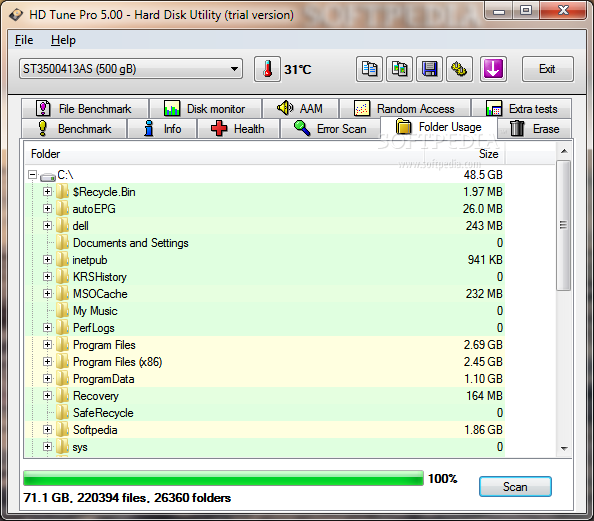The width and height of the screenshot is (594, 521).
Task: Click the Folder column header
Action: point(224,154)
